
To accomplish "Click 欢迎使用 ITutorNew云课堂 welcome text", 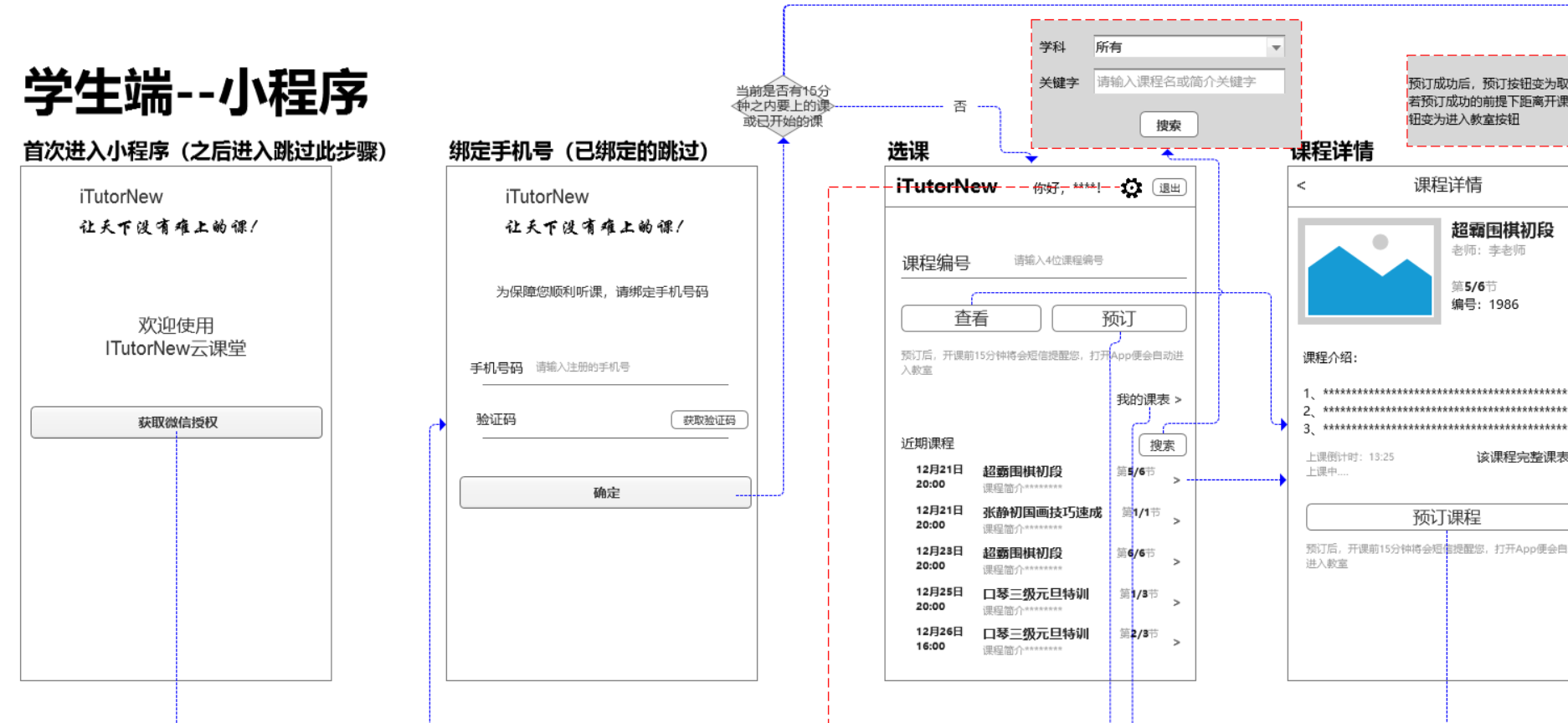I will (x=176, y=336).
